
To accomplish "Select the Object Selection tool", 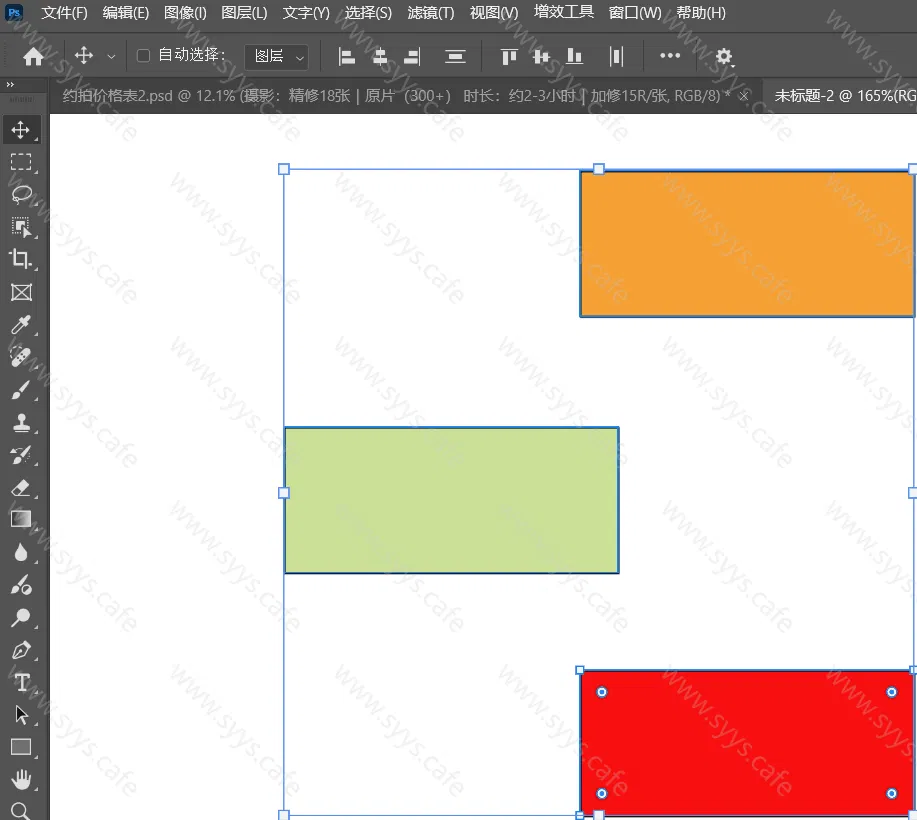I will pyautogui.click(x=21, y=227).
